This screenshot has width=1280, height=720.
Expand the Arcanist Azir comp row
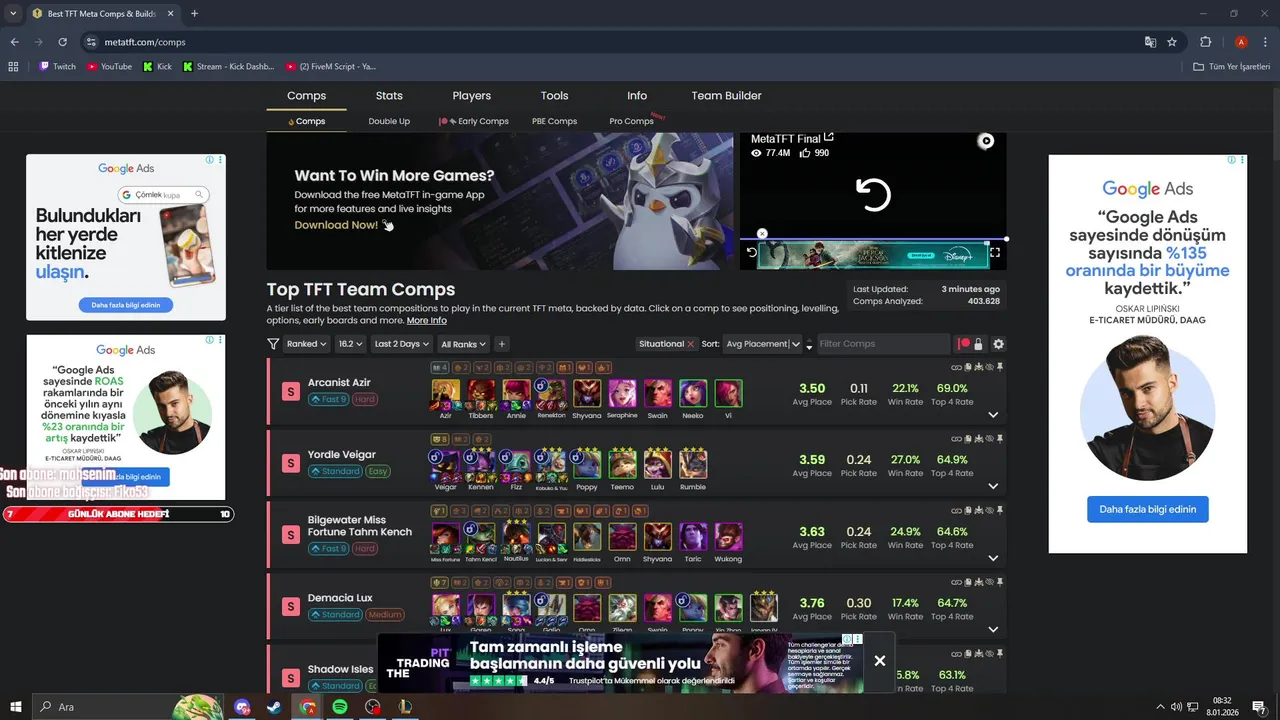[993, 414]
